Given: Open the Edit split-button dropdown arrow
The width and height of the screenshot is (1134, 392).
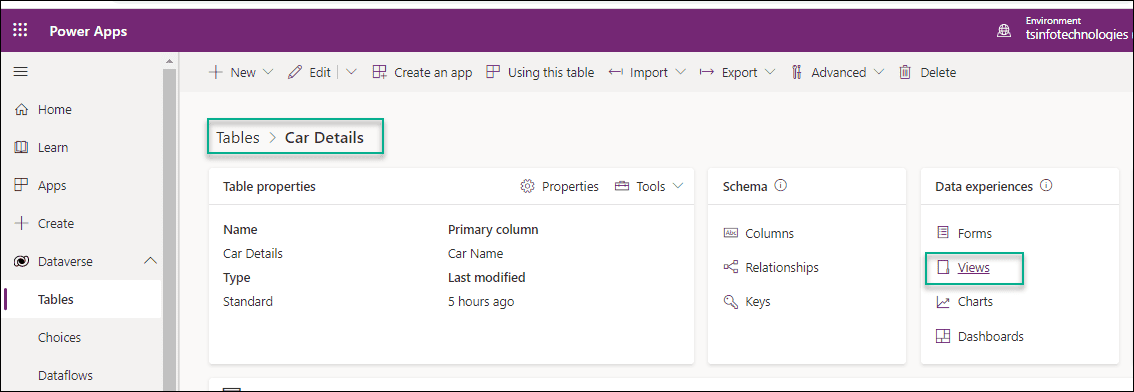Looking at the screenshot, I should click(x=351, y=72).
